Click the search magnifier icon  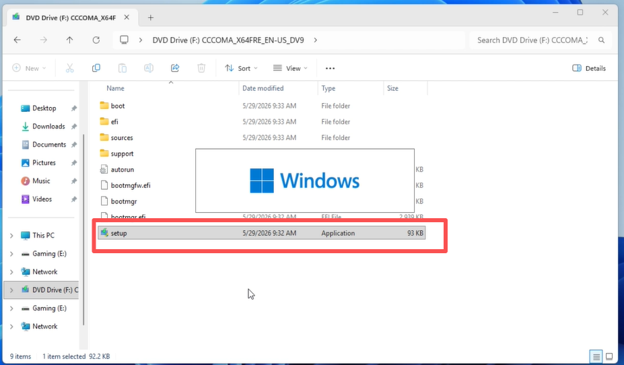coord(601,40)
